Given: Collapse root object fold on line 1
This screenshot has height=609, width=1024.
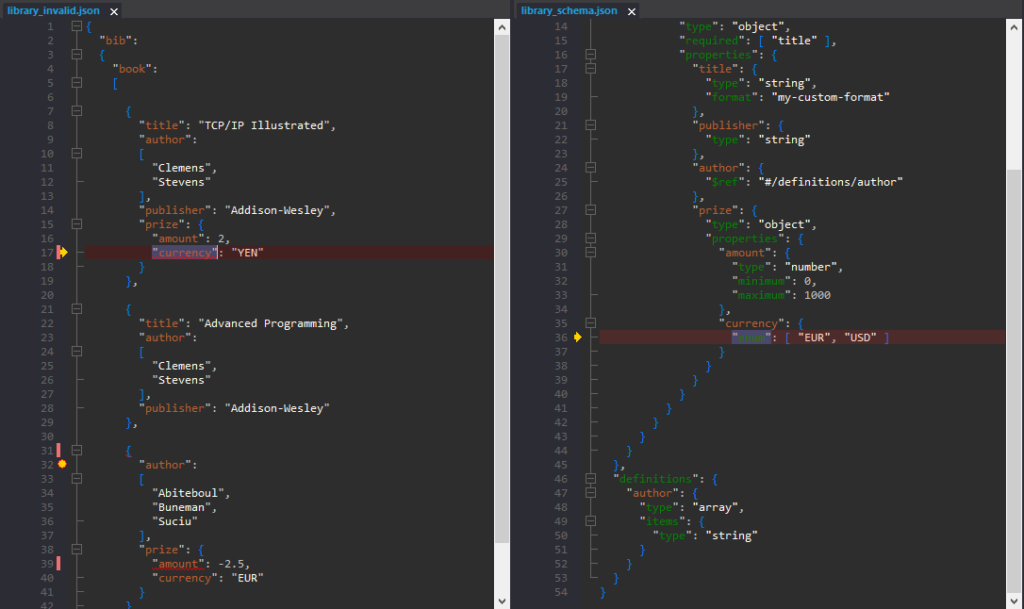Looking at the screenshot, I should pyautogui.click(x=76, y=26).
